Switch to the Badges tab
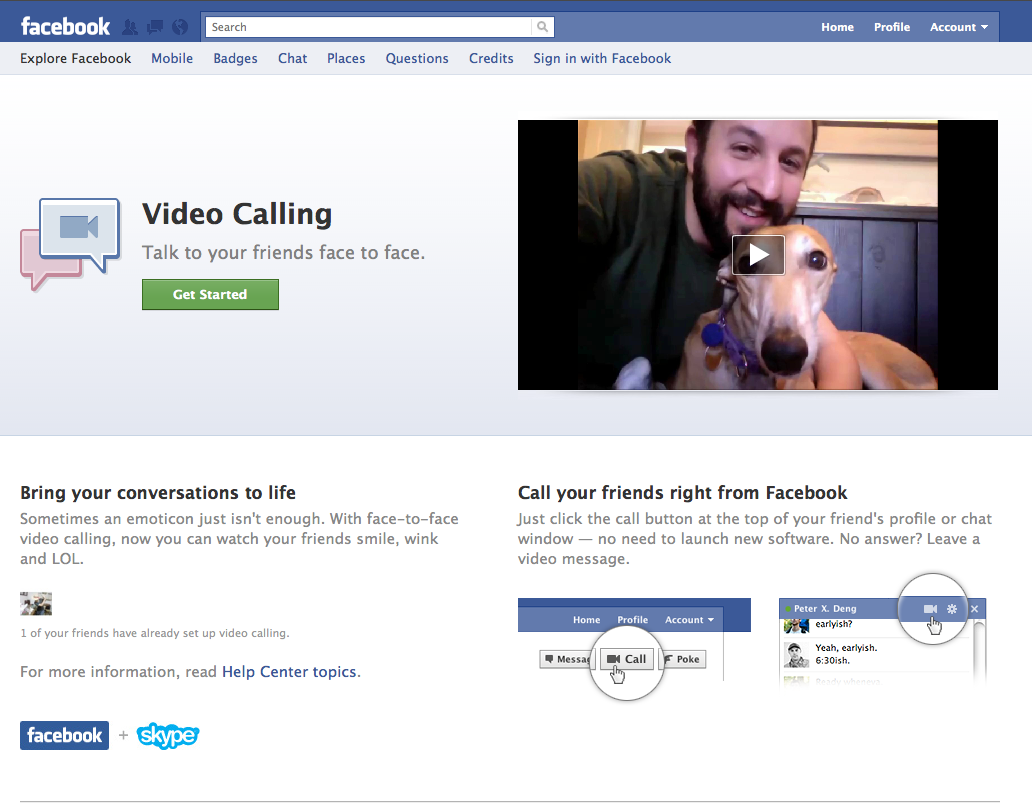Viewport: 1032px width, 803px height. [235, 59]
